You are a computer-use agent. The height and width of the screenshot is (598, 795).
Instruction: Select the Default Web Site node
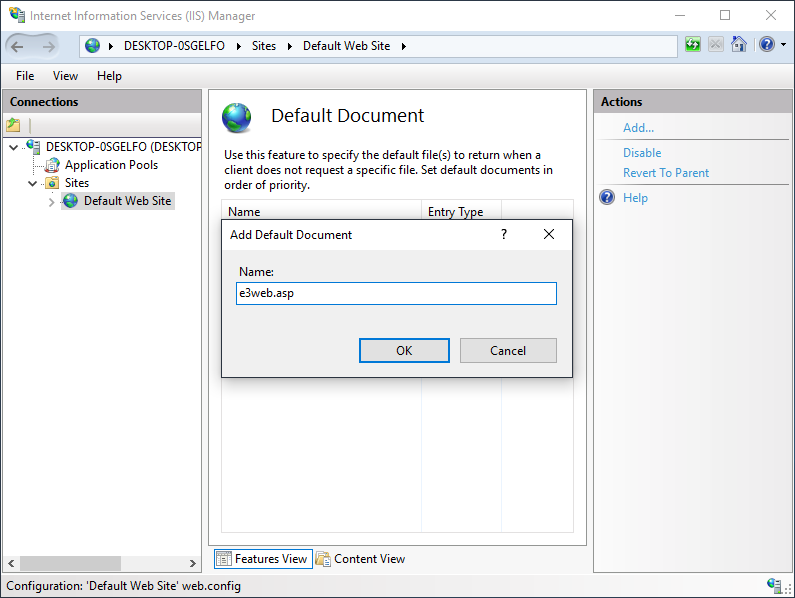127,201
